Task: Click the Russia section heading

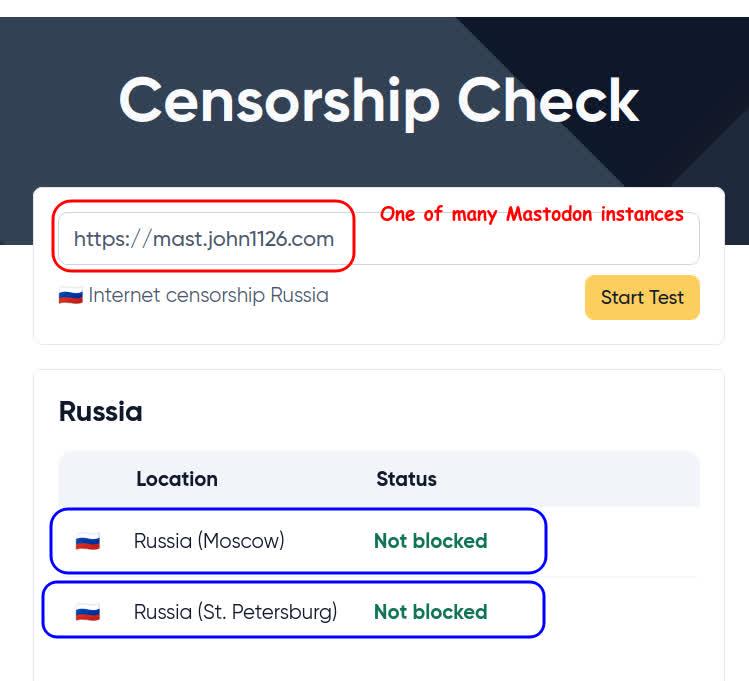Action: point(101,412)
